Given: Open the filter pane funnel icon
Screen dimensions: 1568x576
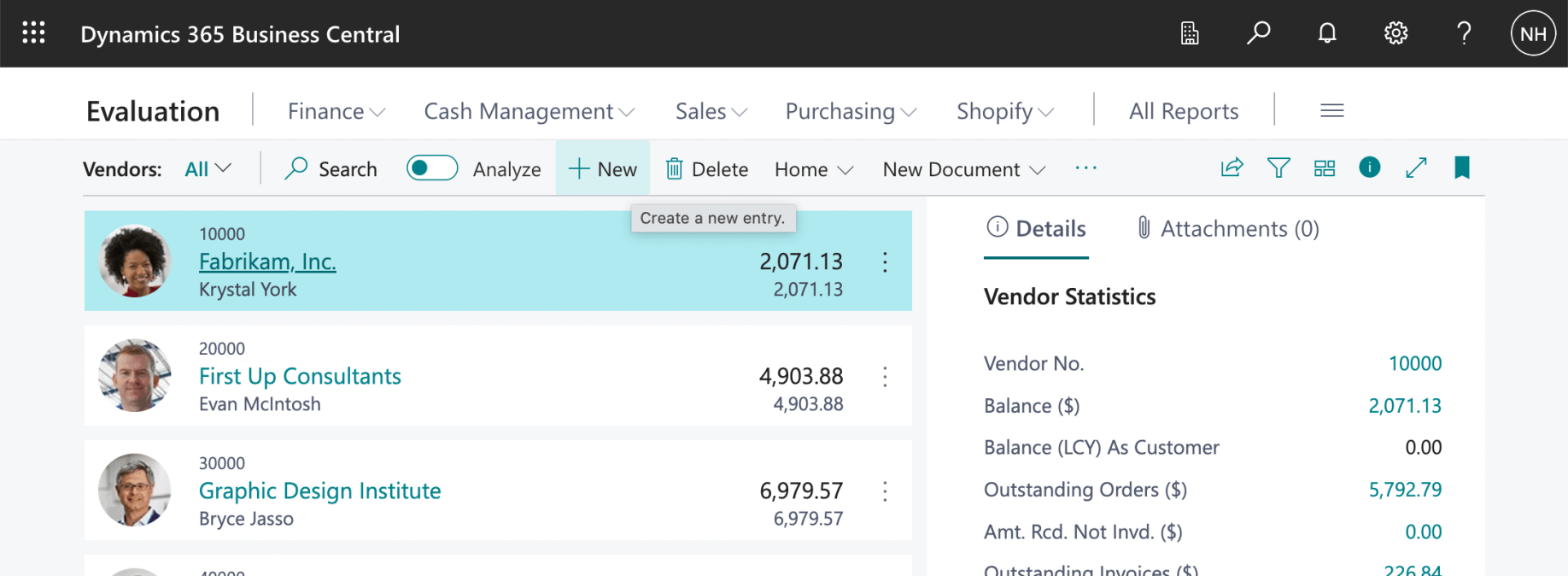Looking at the screenshot, I should [x=1278, y=168].
